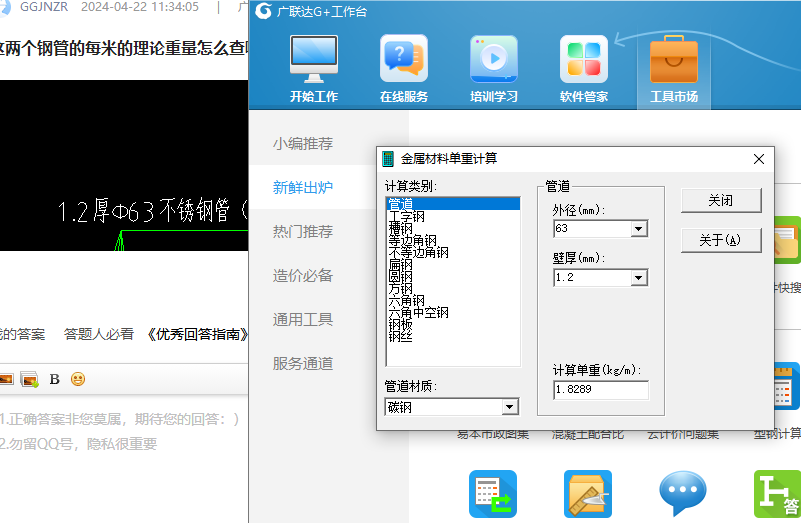Close the 金属材料单重计算 dialog with X
Viewport: 801px width, 523px height.
point(759,159)
